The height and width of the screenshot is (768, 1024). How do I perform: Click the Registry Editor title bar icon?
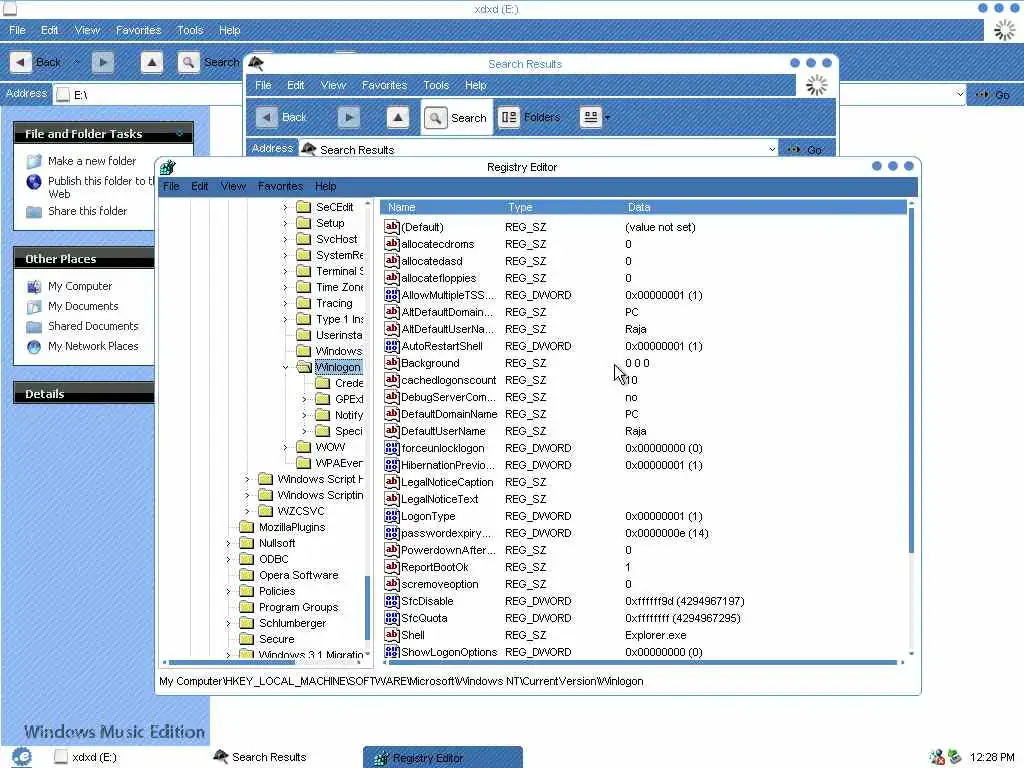pyautogui.click(x=168, y=167)
